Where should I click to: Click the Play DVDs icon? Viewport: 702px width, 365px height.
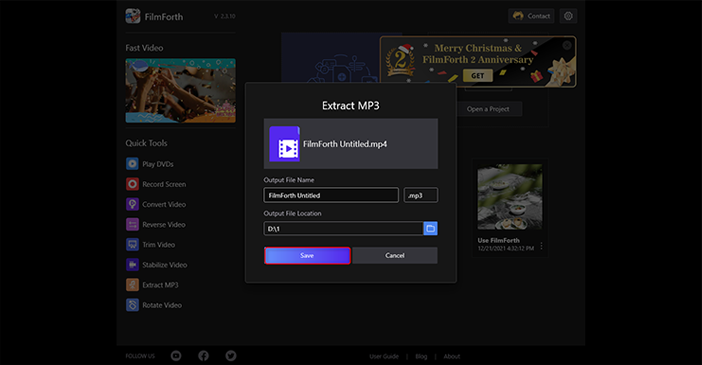[x=133, y=164]
